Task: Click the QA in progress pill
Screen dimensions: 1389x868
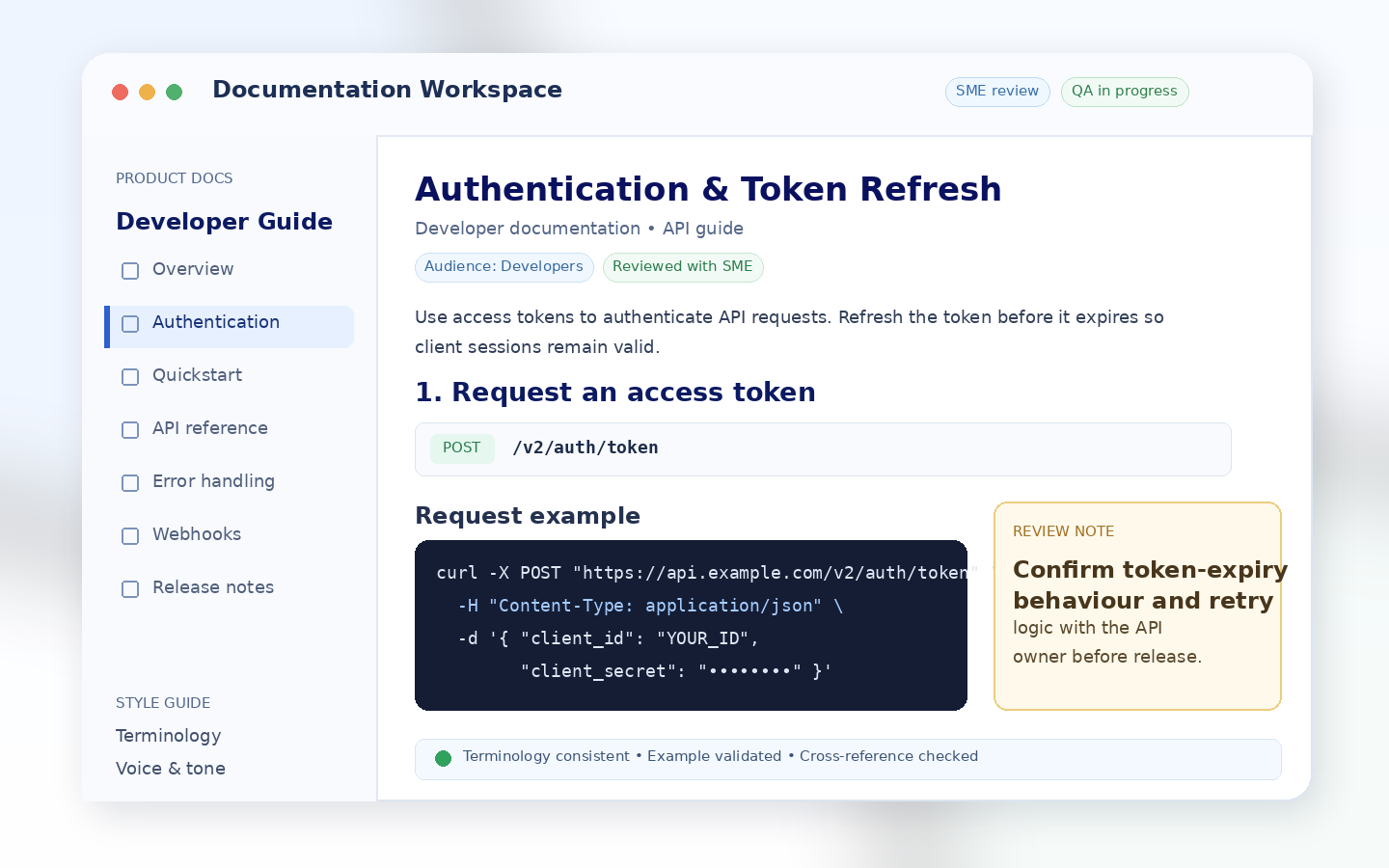Action: (1125, 92)
